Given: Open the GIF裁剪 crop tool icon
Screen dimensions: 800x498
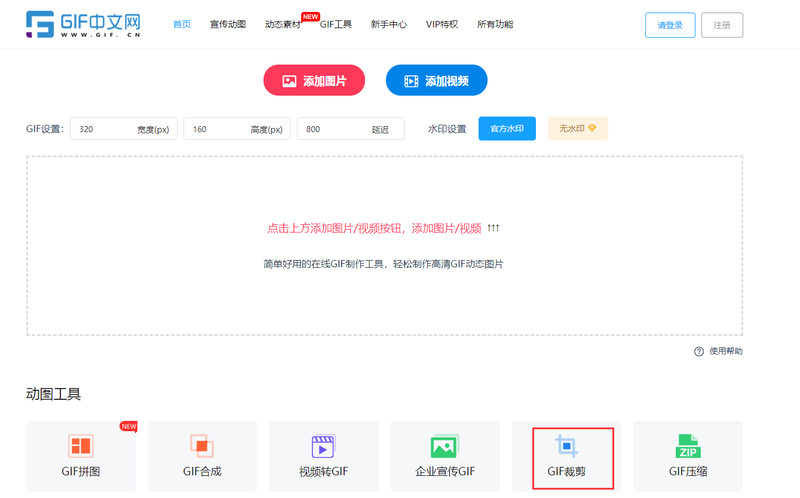Looking at the screenshot, I should tap(566, 446).
